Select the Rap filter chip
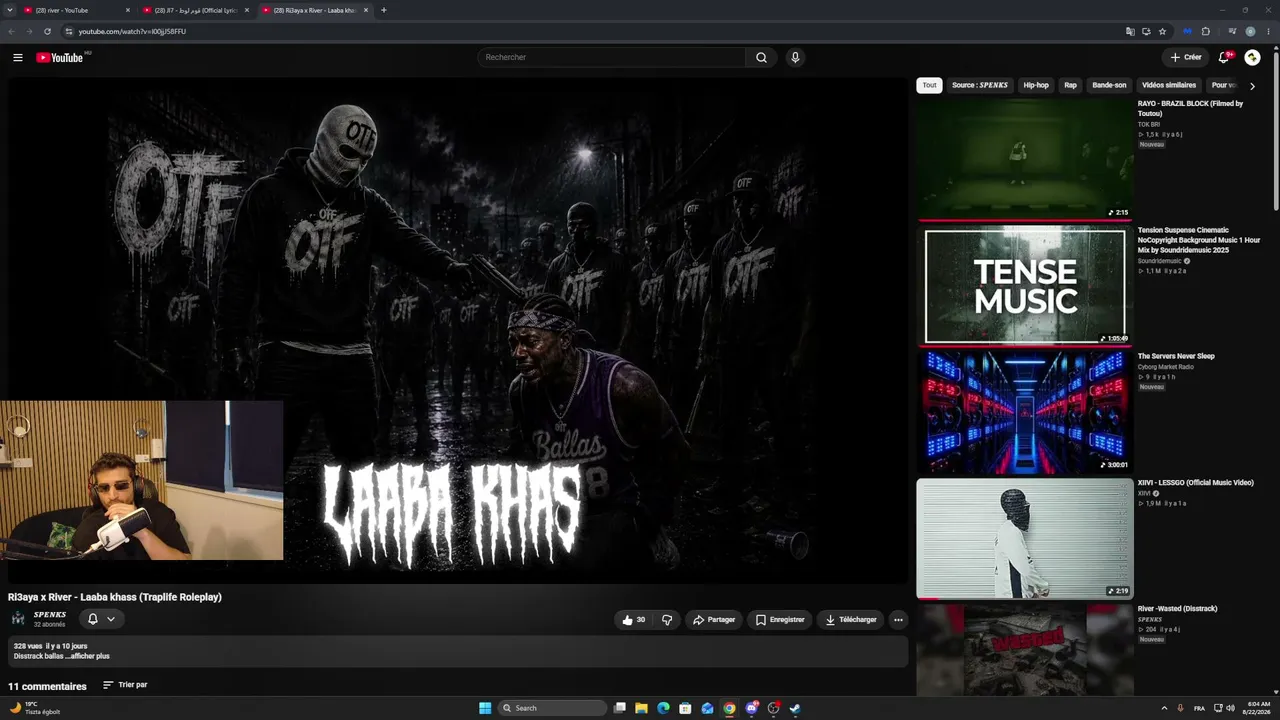 [x=1071, y=86]
